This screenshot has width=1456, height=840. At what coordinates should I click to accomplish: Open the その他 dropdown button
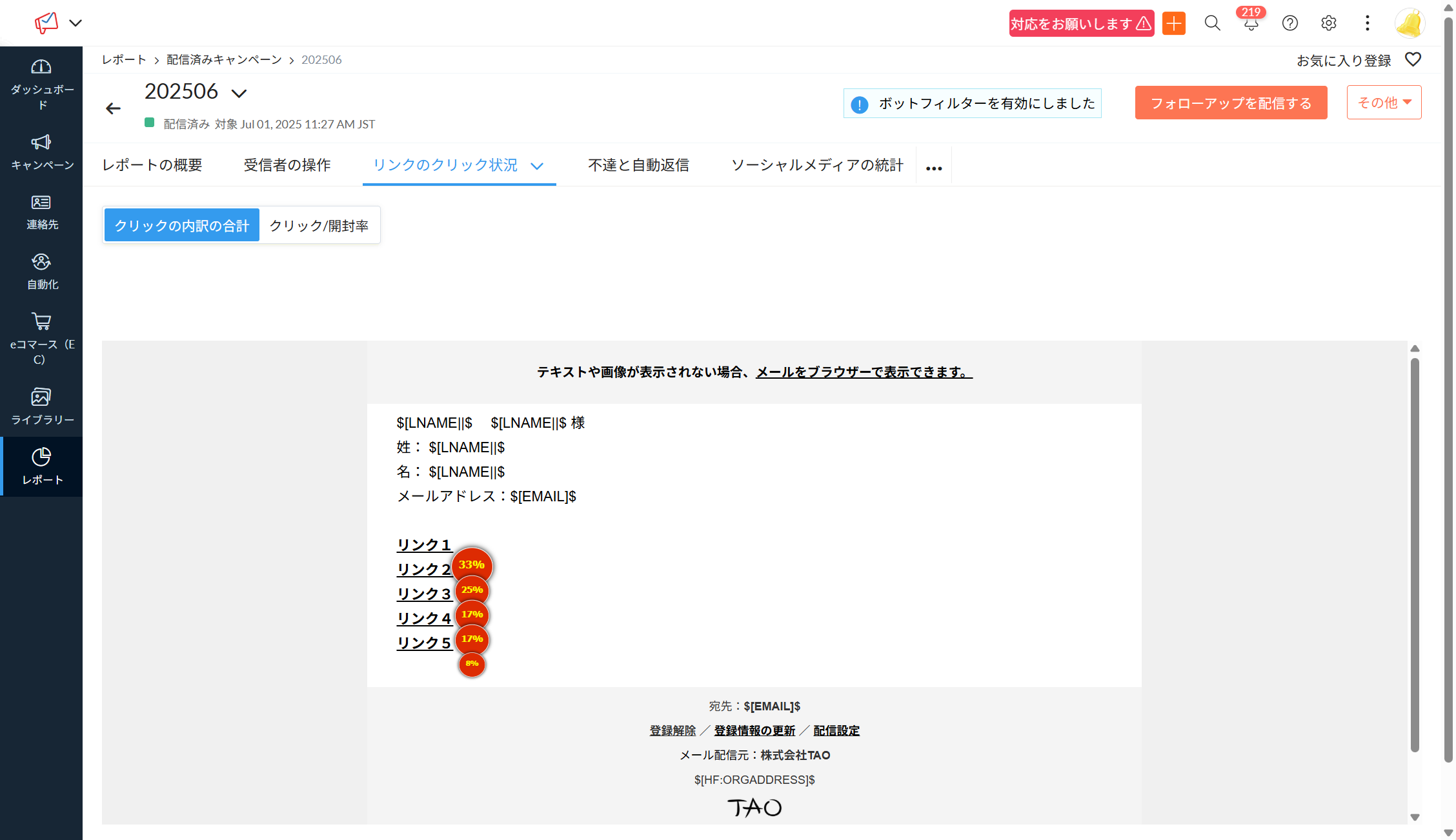[x=1384, y=103]
